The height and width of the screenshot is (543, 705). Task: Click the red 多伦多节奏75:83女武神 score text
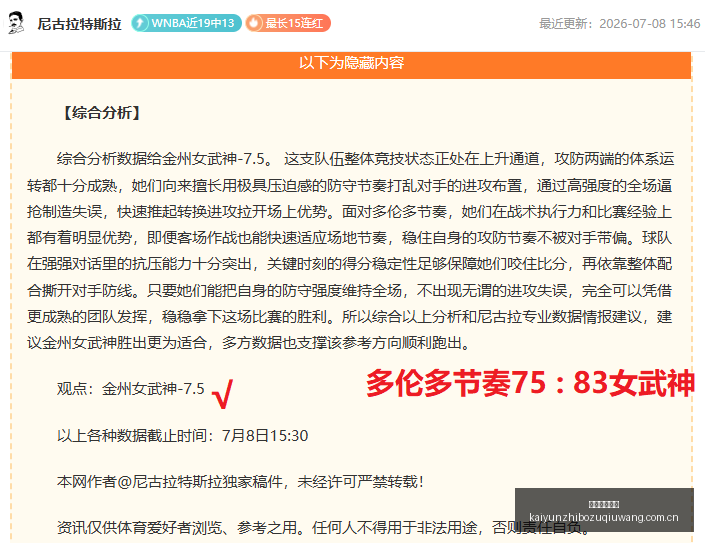[x=531, y=383]
